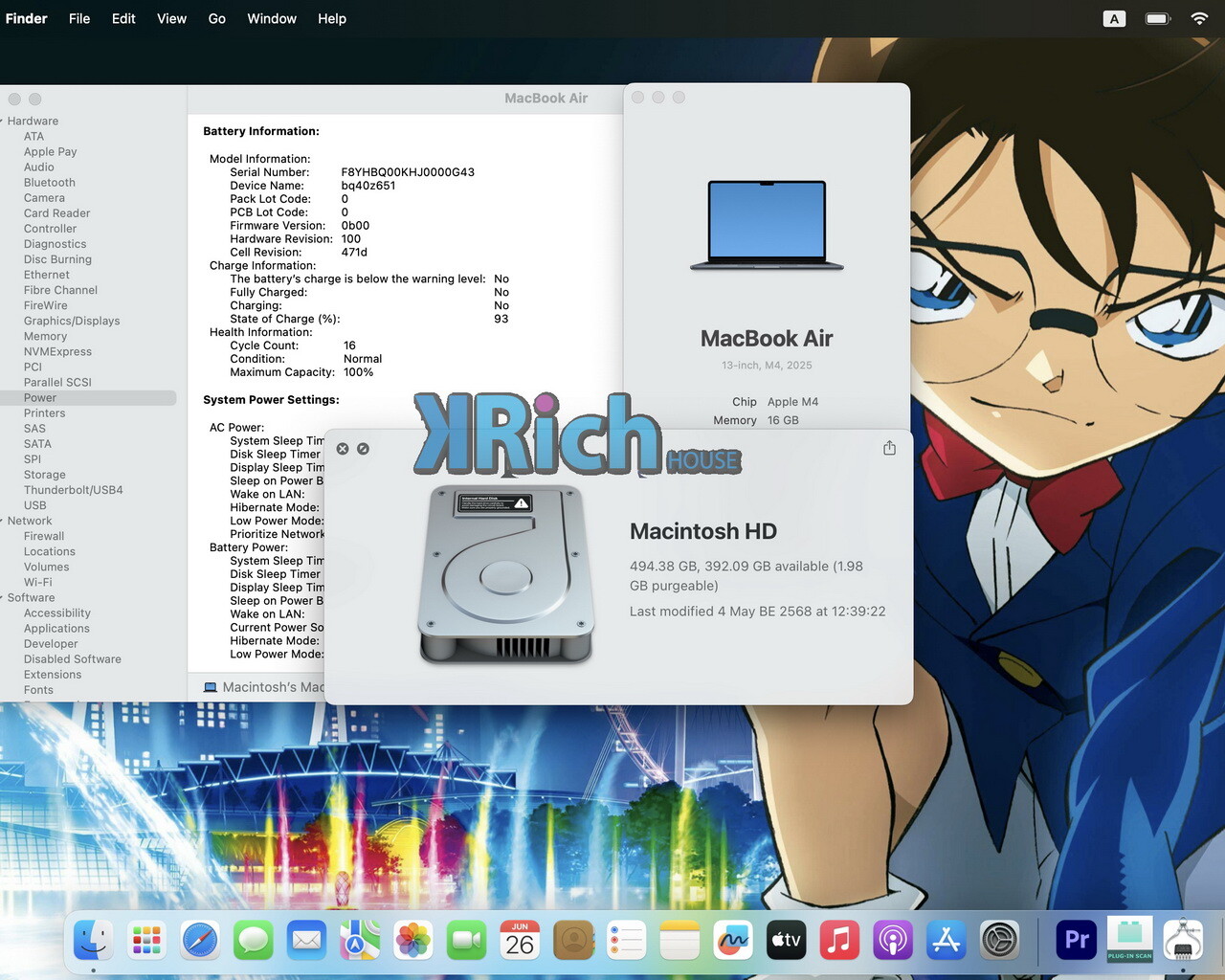The image size is (1225, 980).
Task: Launch Music app from the Dock
Action: click(839, 941)
